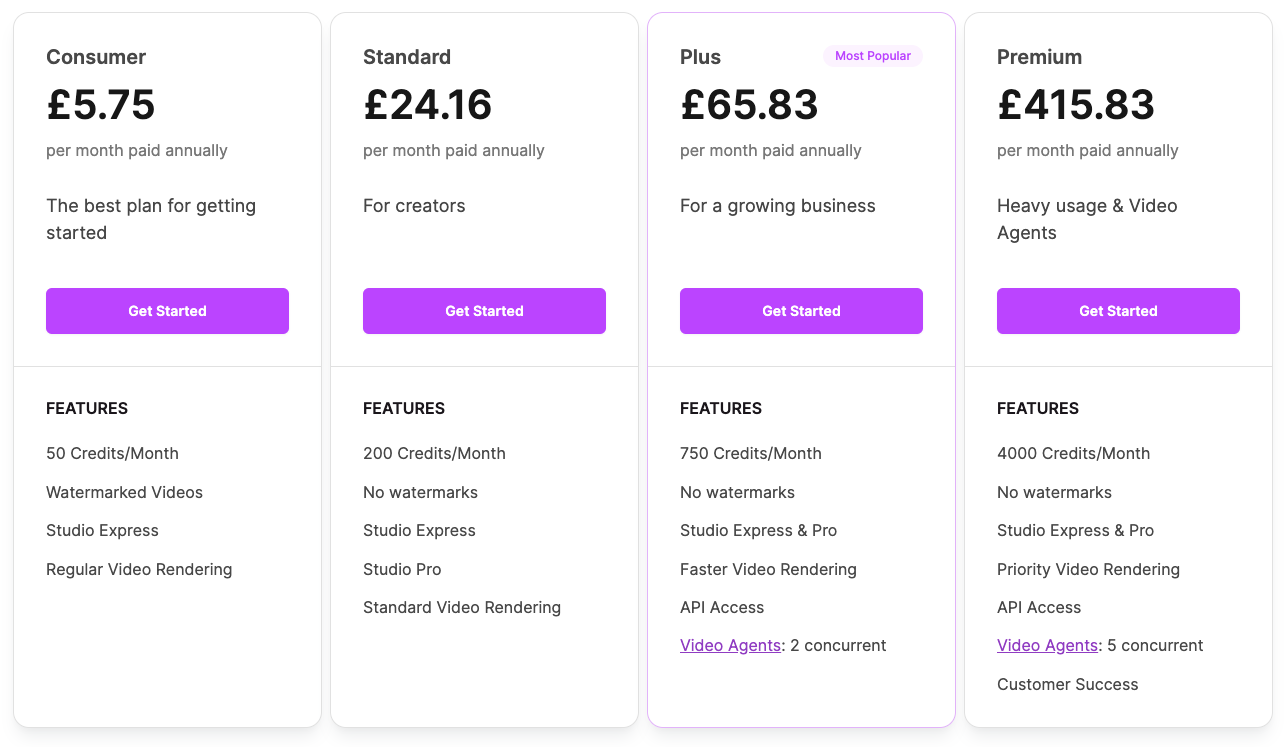Click Get Started under the Standard plan
Viewport: 1284px width, 747px height.
[484, 311]
